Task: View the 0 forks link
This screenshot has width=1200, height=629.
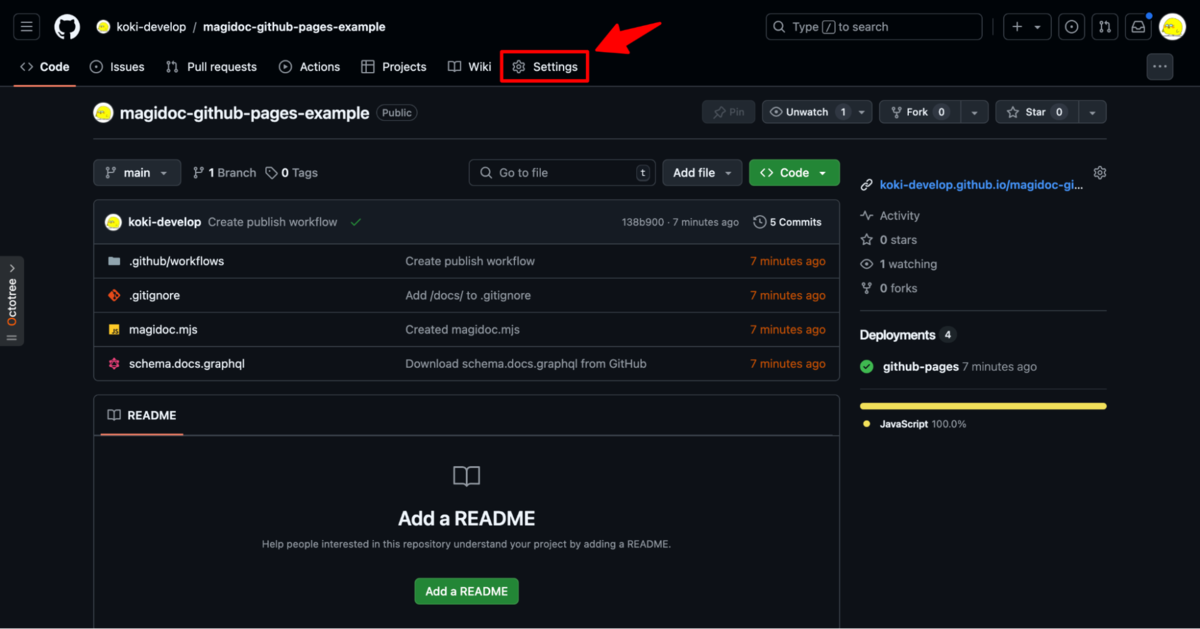Action: (888, 288)
